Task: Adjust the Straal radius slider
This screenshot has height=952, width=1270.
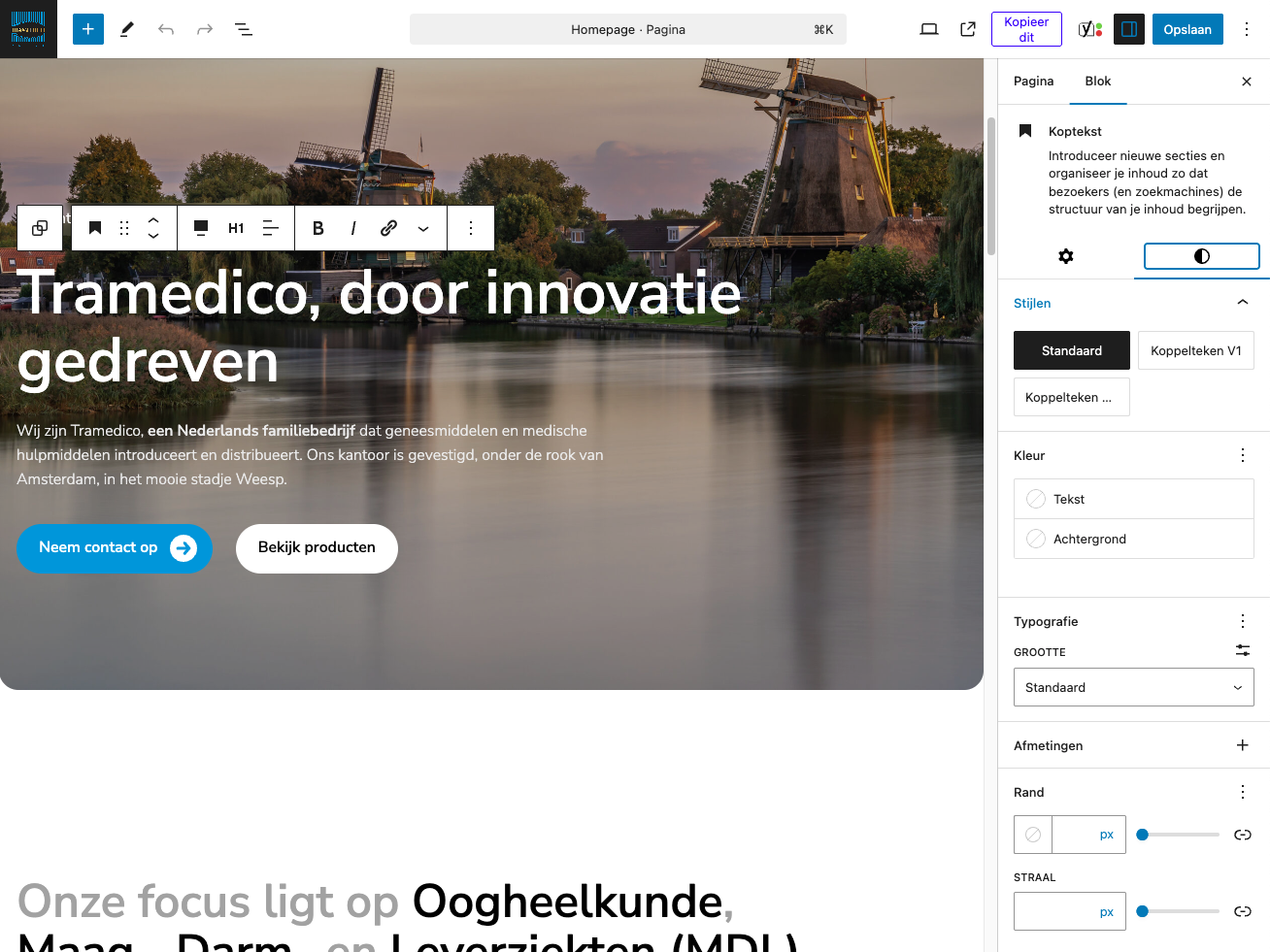Action: (x=1178, y=911)
